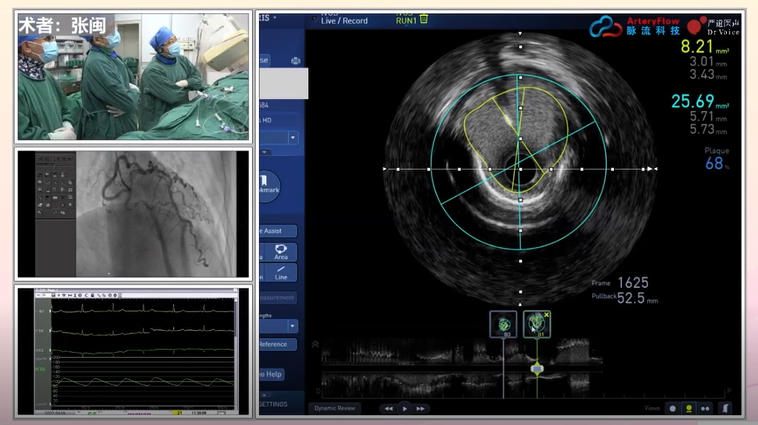Open the Lengths dropdown arrow

(292, 326)
